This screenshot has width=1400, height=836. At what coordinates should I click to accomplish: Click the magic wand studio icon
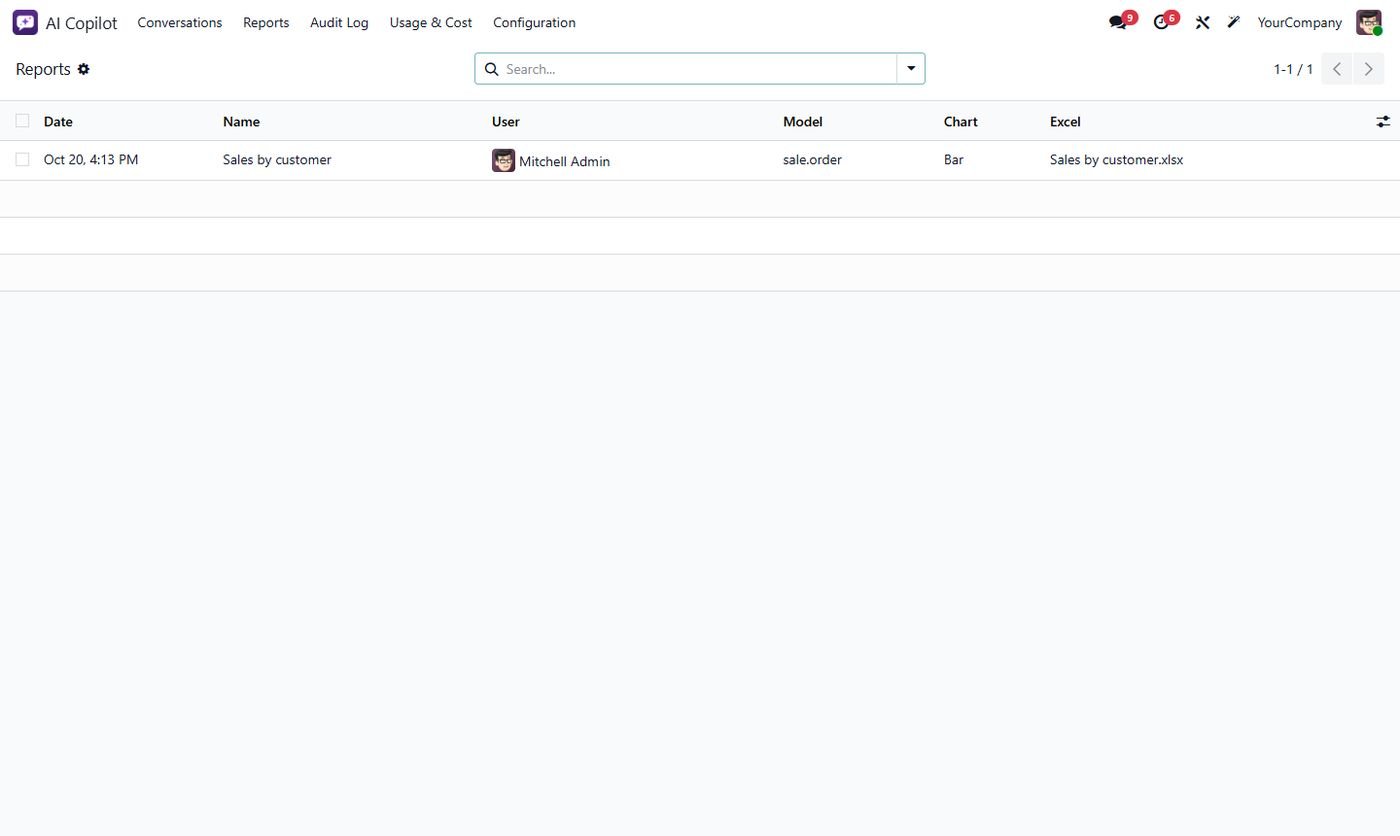[x=1234, y=22]
